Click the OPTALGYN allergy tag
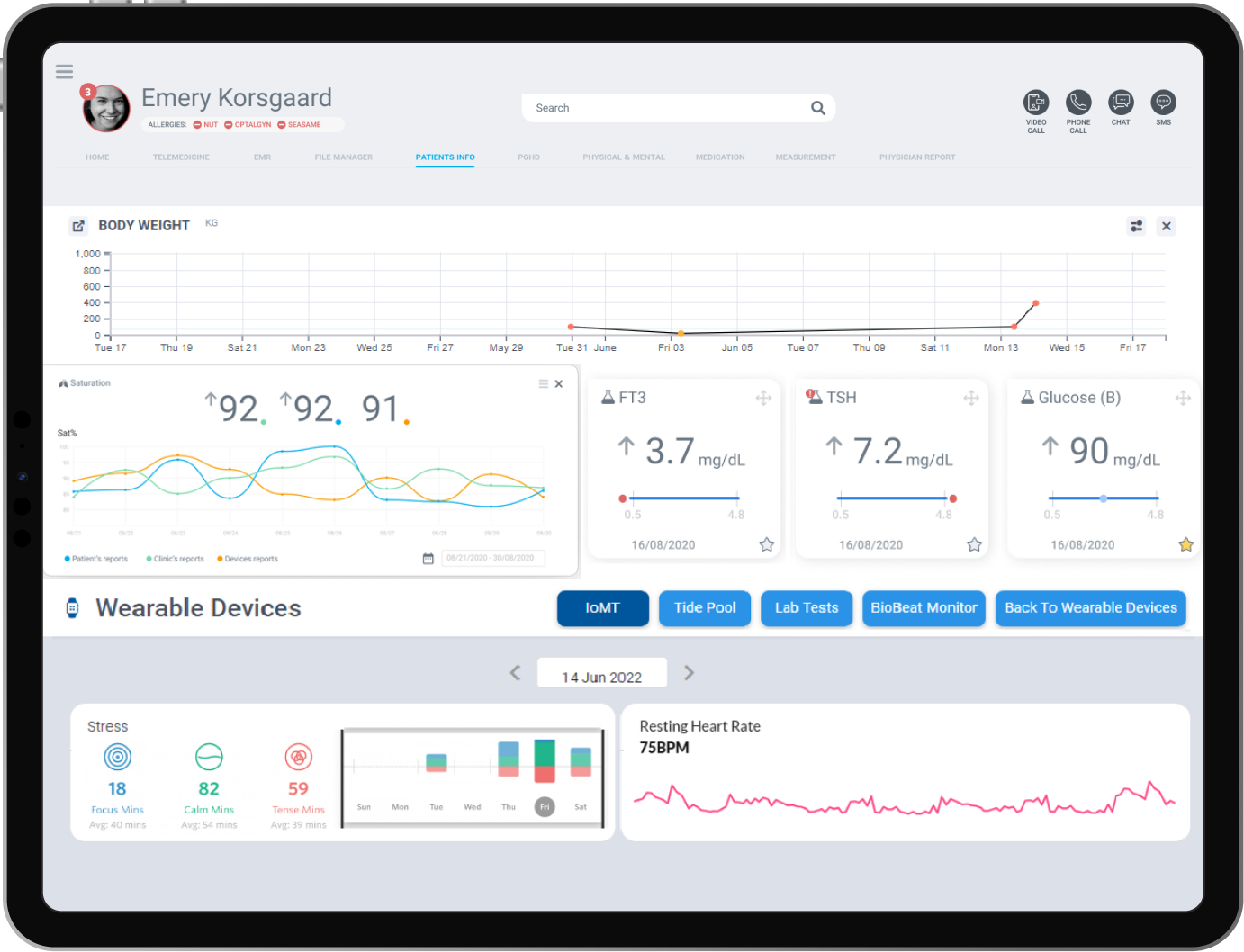1244x952 pixels. click(248, 125)
